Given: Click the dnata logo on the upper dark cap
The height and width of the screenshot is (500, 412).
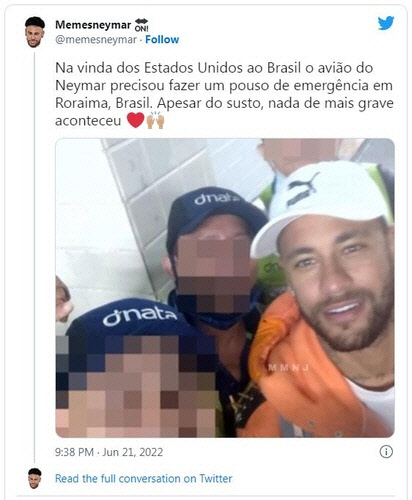Looking at the screenshot, I should pyautogui.click(x=217, y=199).
